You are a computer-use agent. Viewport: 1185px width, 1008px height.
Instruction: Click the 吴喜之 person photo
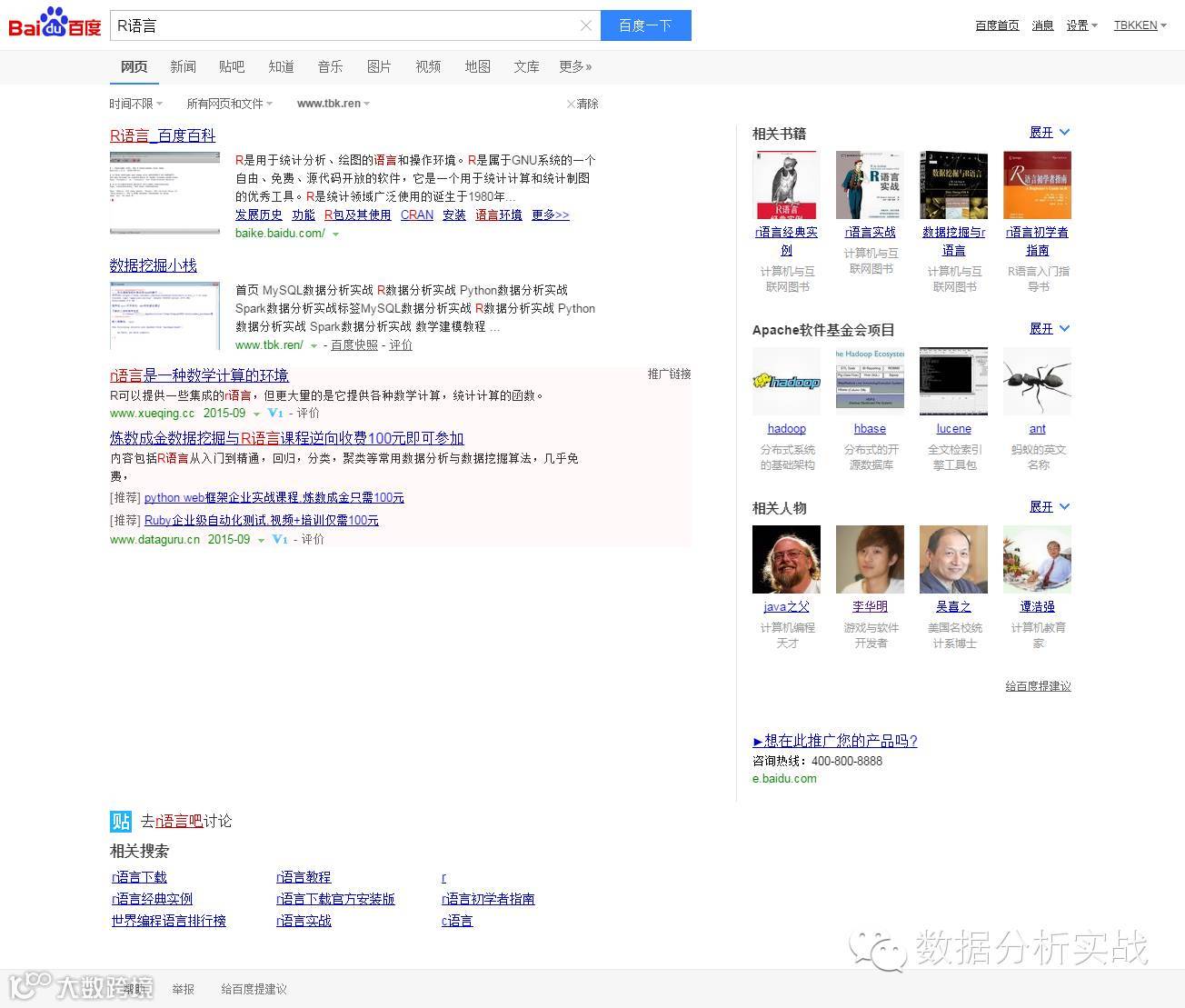[x=954, y=559]
